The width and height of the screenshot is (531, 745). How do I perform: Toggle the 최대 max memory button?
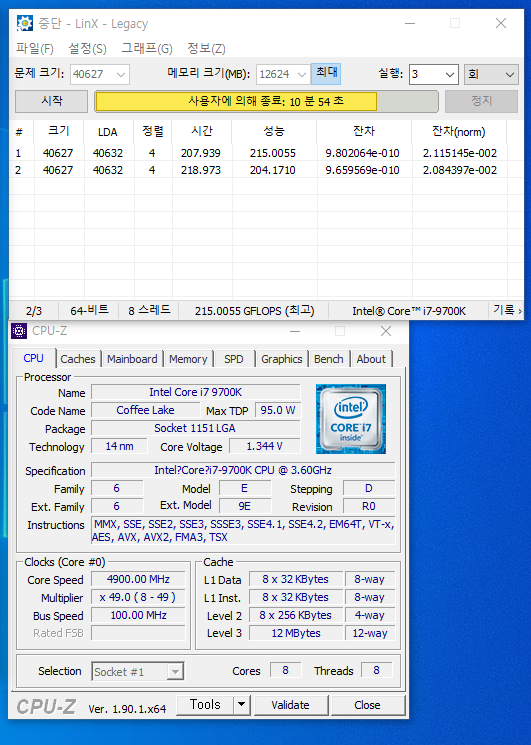(x=326, y=74)
